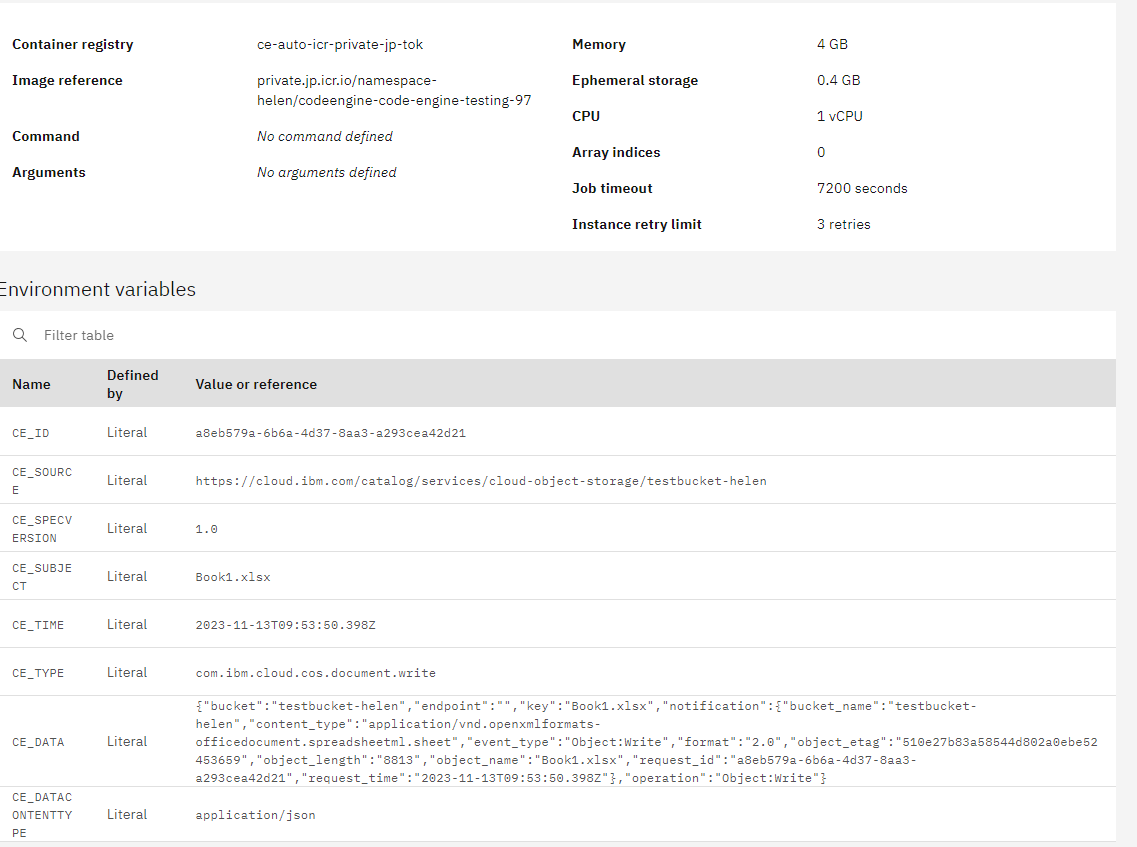Click the Container registry label

(73, 44)
